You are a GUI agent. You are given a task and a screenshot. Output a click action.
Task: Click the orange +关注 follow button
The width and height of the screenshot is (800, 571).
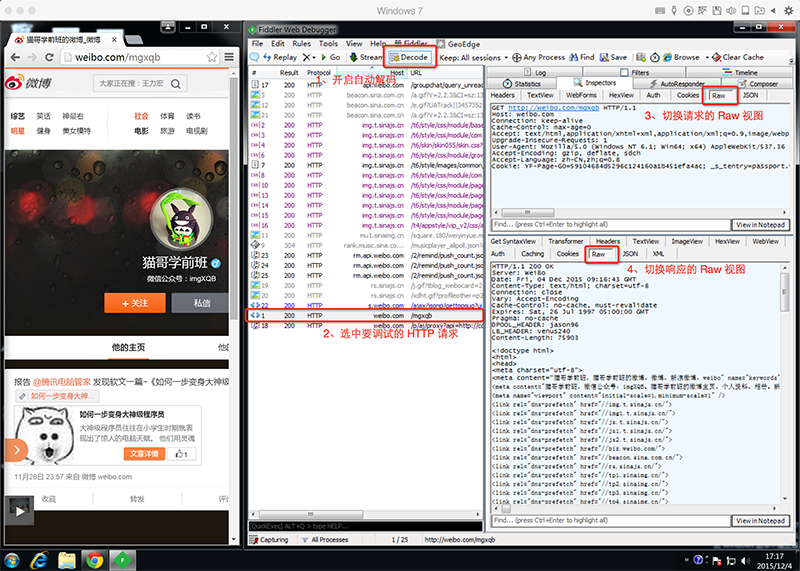135,303
